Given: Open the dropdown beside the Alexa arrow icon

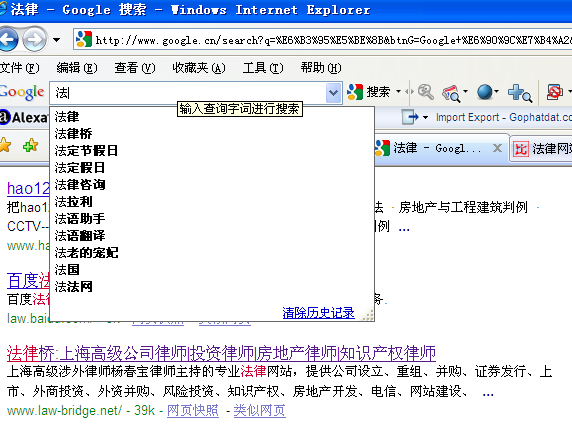Looking at the screenshot, I should pos(425,117).
